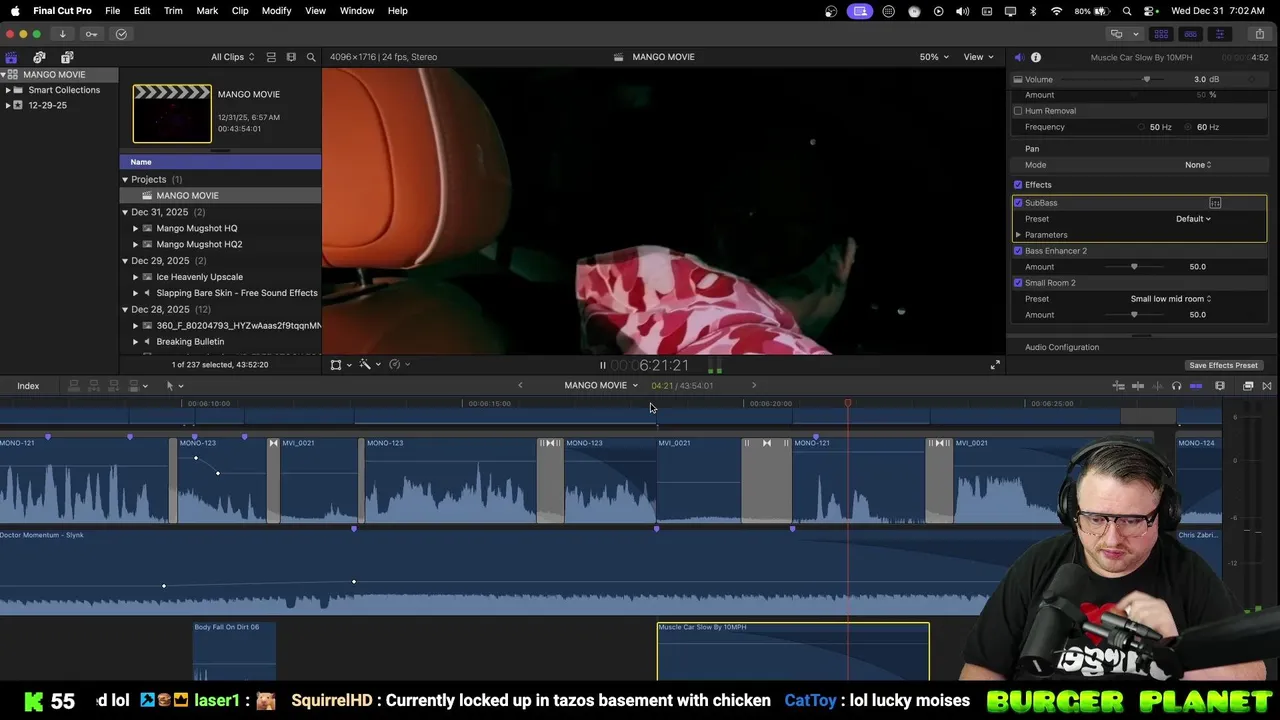Go forward in timeline history arrow
The height and width of the screenshot is (720, 1280).
point(754,385)
